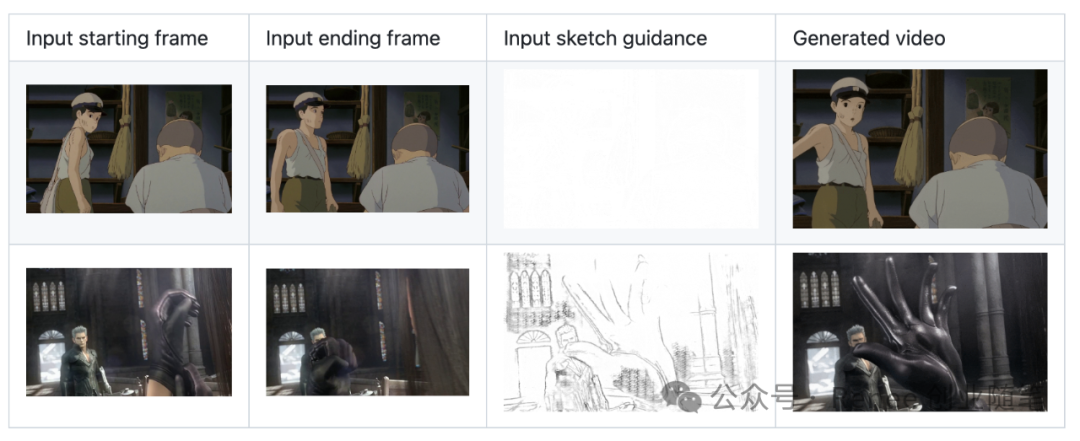Click the "Generated video" column header

869,39
